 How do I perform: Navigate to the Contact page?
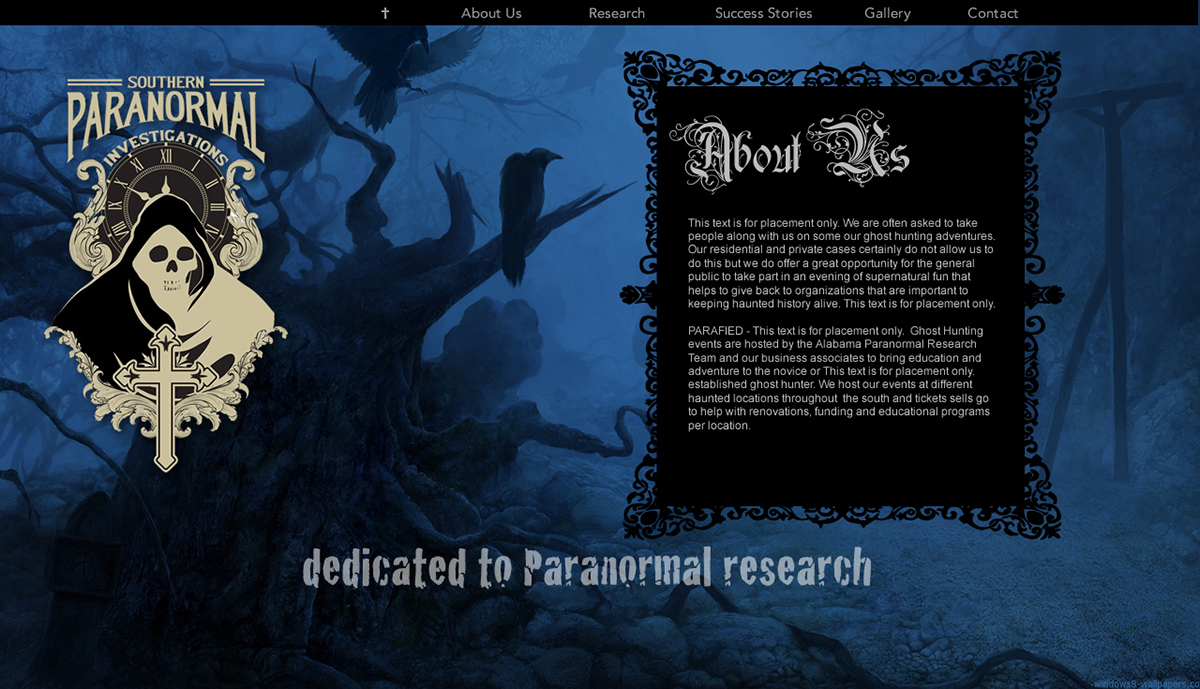coord(992,13)
